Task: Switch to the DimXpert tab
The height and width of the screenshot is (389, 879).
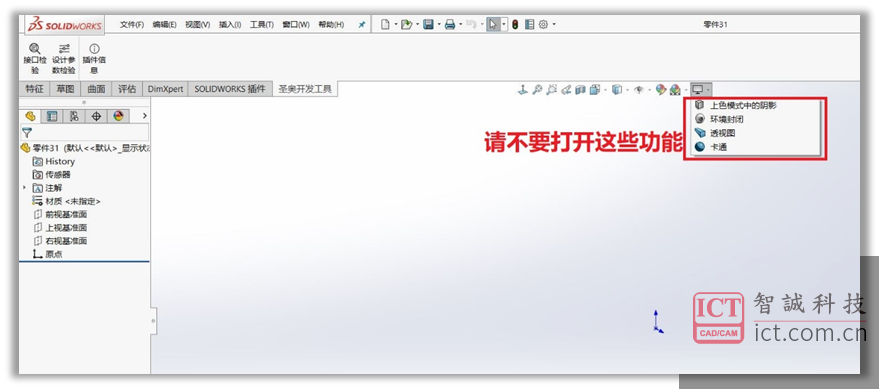Action: pyautogui.click(x=165, y=89)
